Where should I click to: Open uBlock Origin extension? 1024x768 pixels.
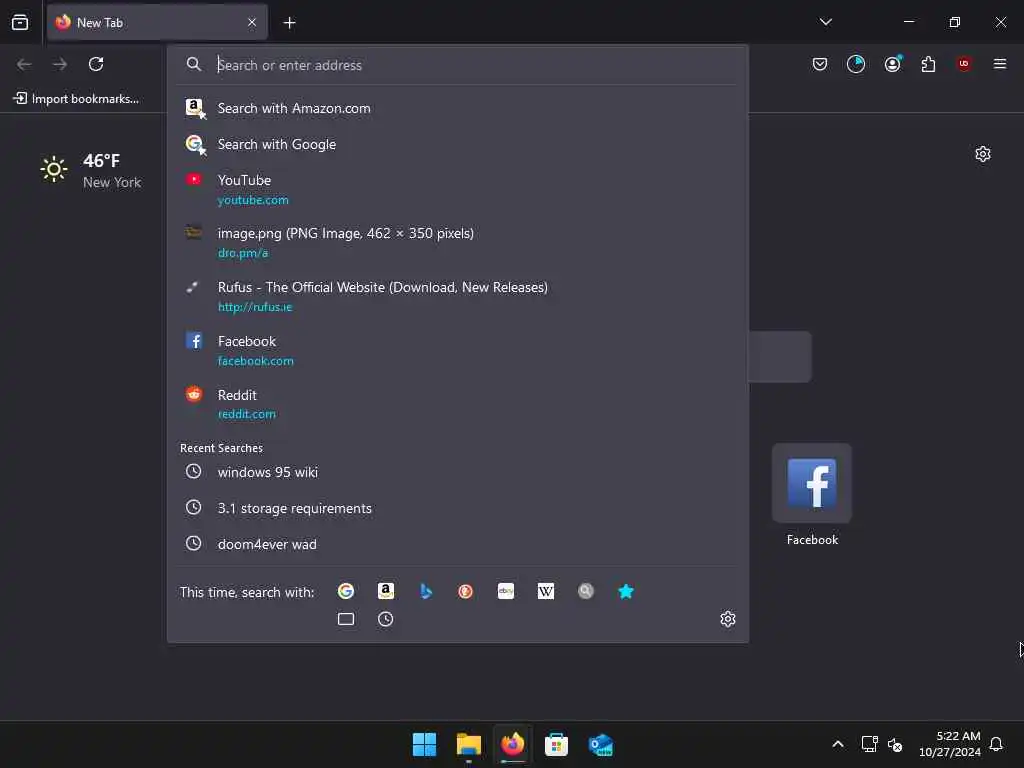click(964, 64)
